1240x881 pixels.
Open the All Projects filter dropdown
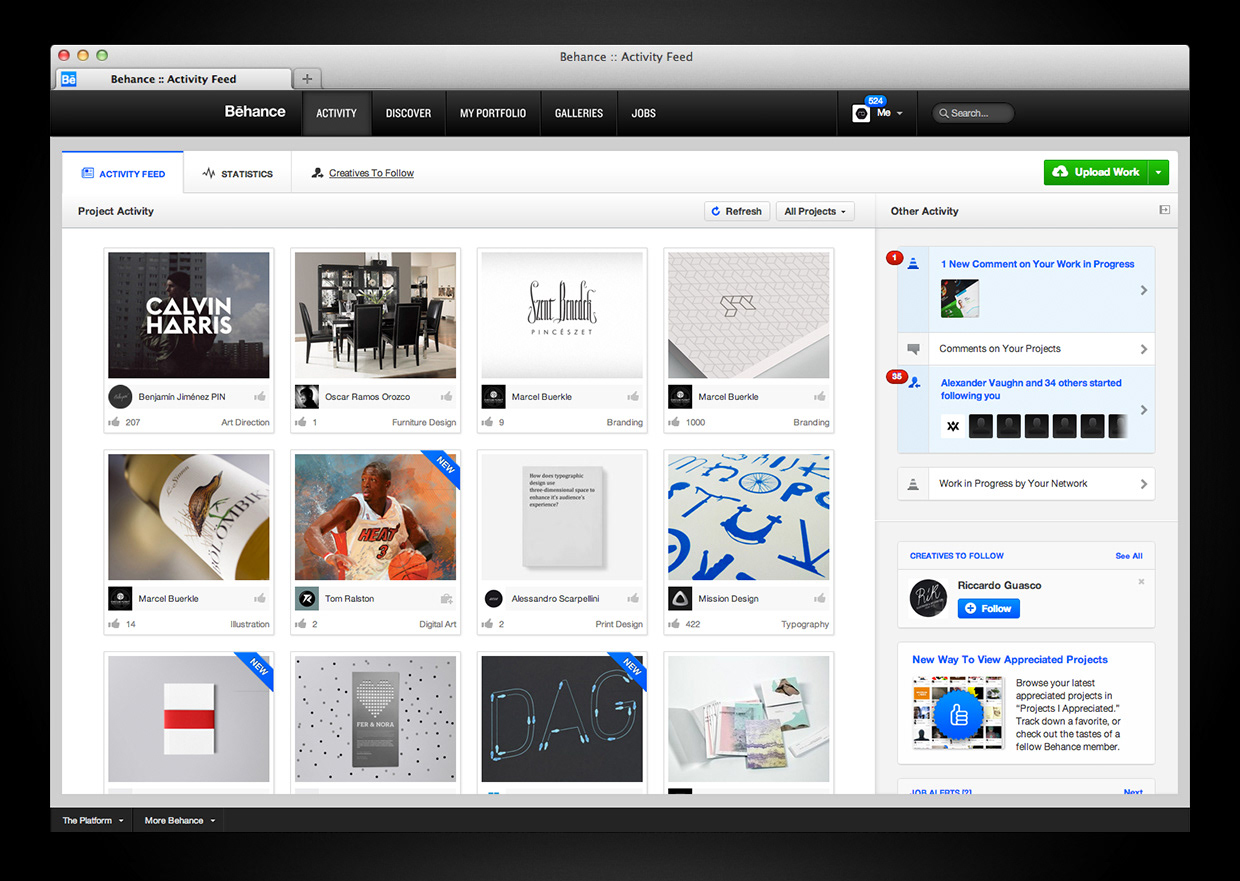[816, 211]
